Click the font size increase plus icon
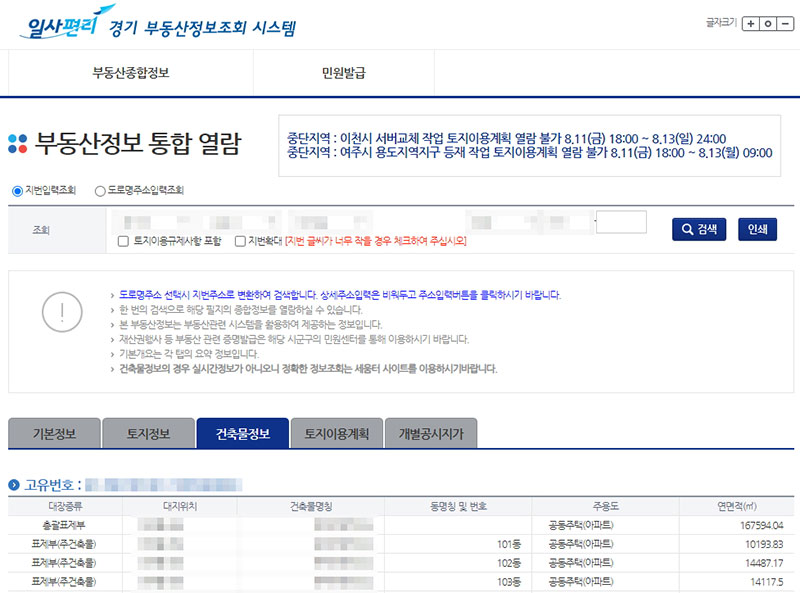Viewport: 800px width, 593px height. [751, 23]
